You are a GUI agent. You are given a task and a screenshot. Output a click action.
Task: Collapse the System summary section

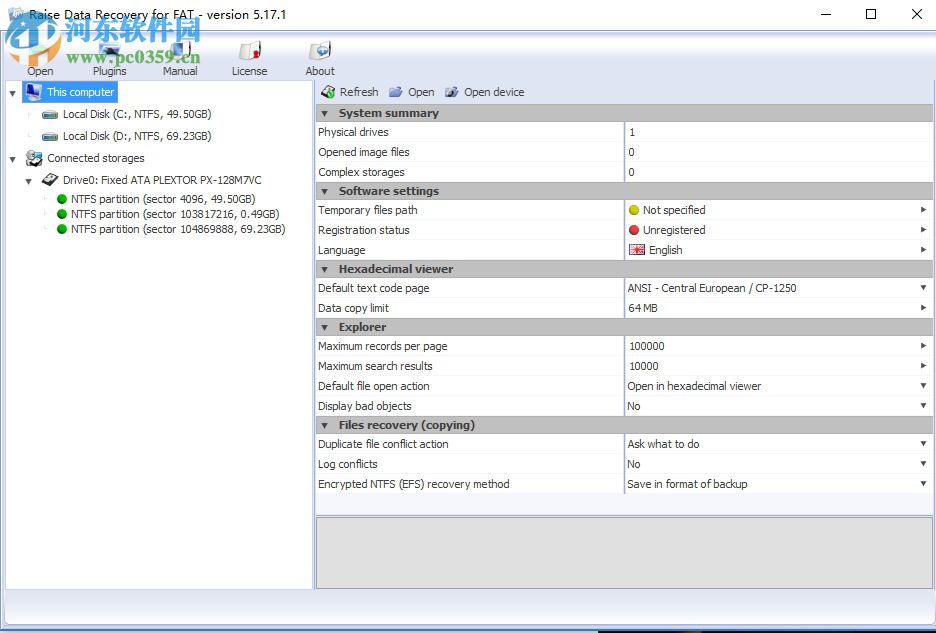point(325,114)
